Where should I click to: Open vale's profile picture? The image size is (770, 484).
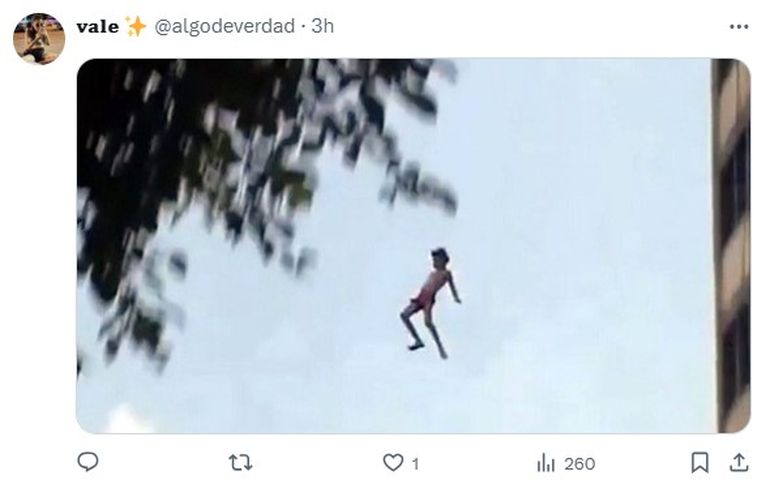pos(39,38)
